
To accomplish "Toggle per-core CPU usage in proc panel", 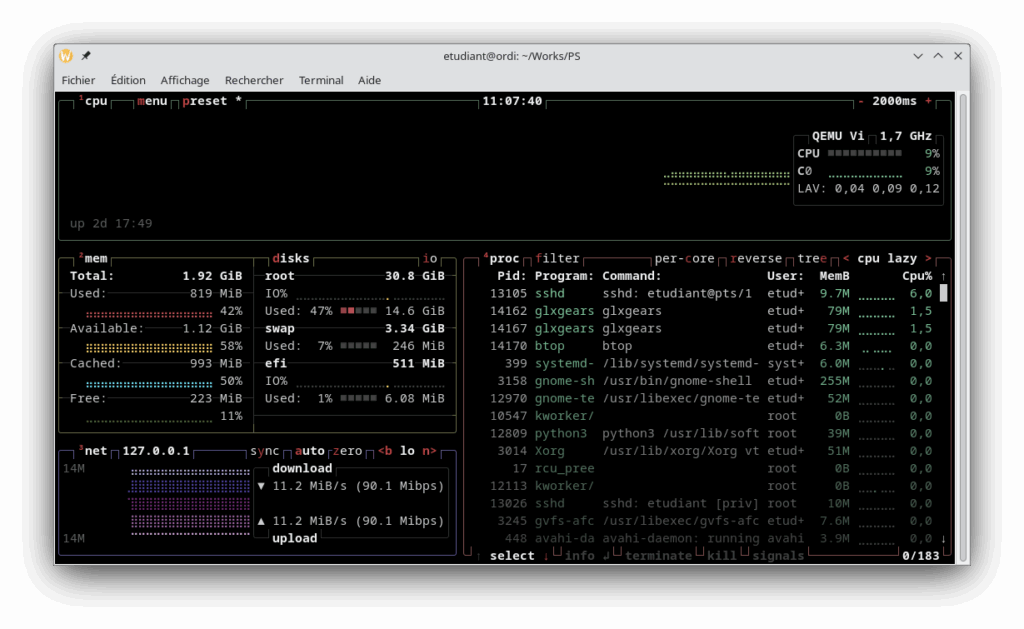I will point(685,258).
